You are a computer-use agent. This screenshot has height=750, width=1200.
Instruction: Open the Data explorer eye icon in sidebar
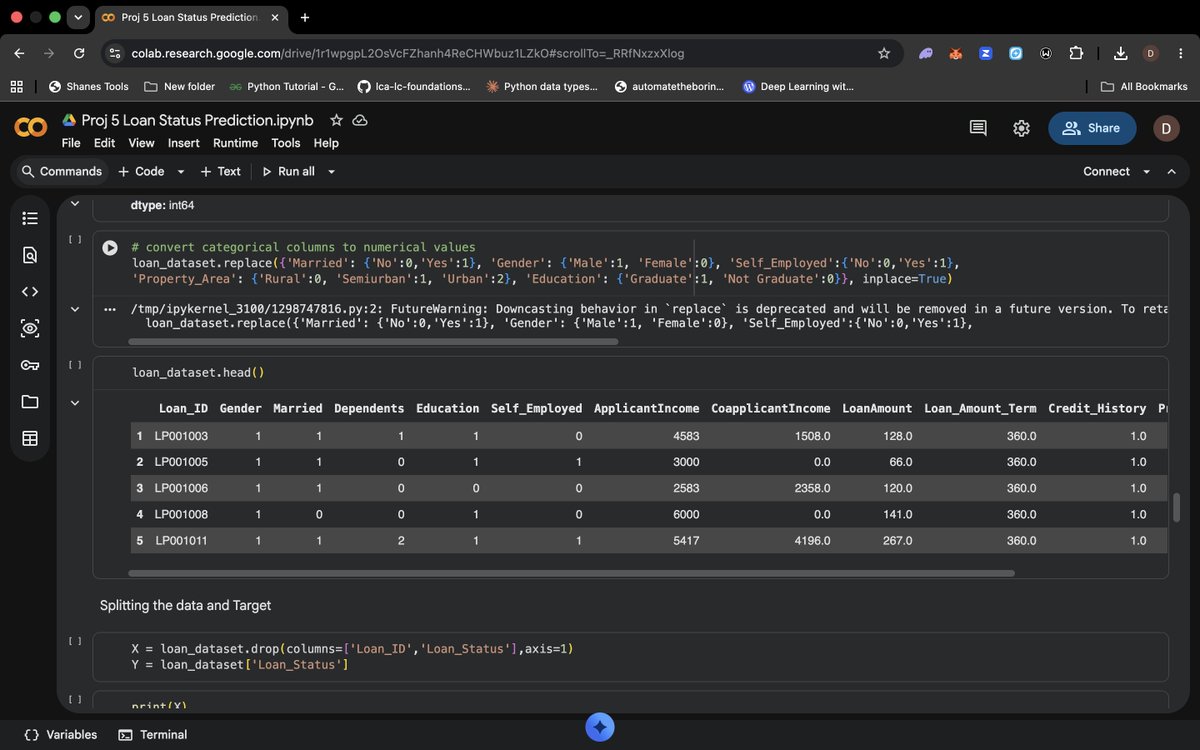[x=30, y=329]
